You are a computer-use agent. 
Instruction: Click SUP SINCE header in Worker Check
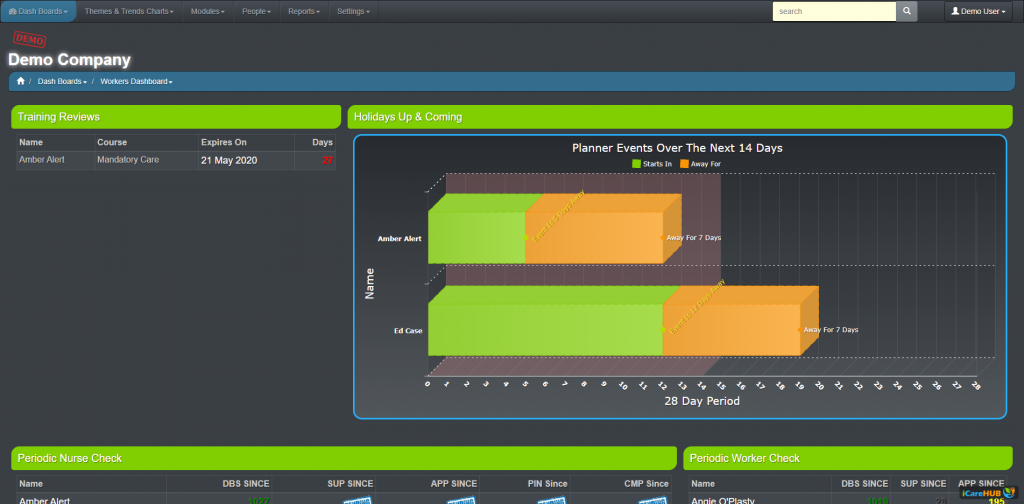coord(923,484)
